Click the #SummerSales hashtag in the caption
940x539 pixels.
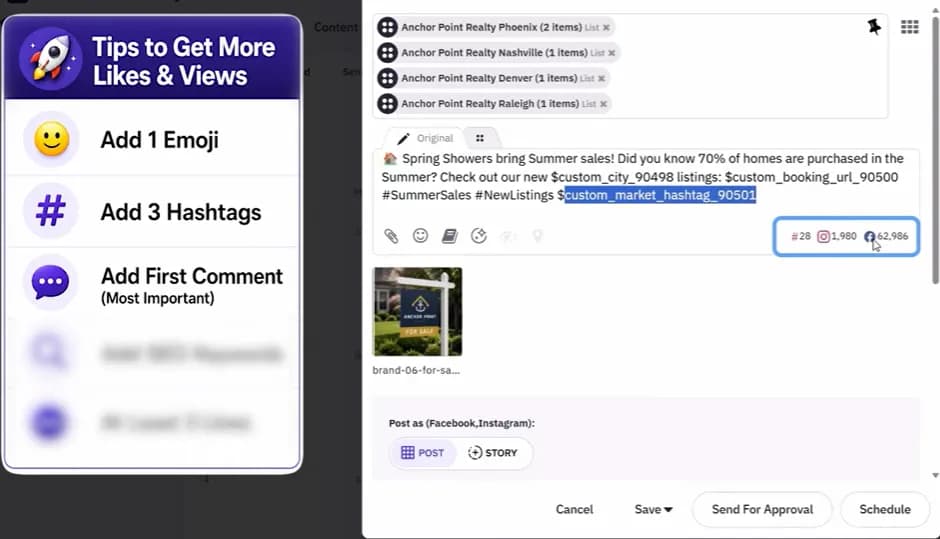coord(426,195)
